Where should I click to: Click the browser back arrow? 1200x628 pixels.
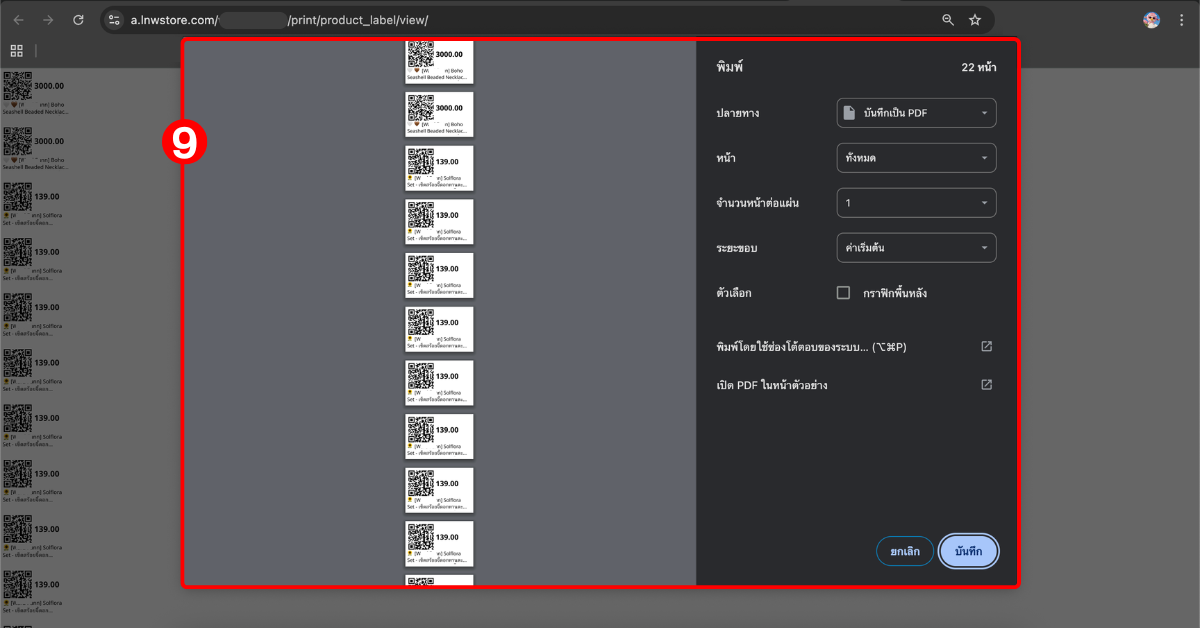point(18,20)
